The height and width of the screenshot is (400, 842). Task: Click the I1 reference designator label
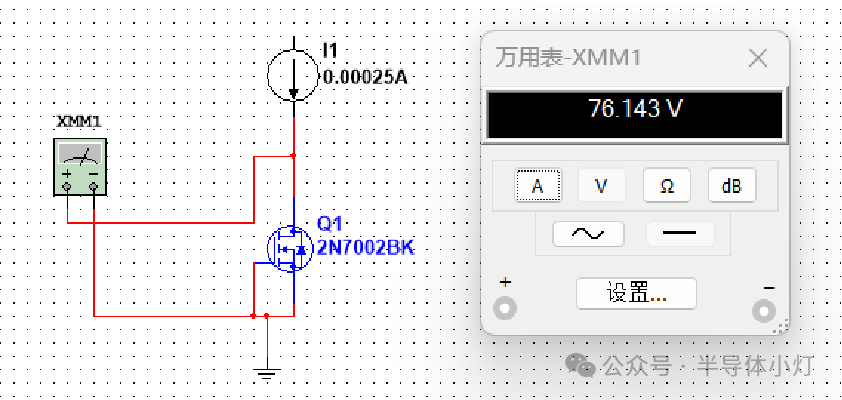tap(330, 50)
